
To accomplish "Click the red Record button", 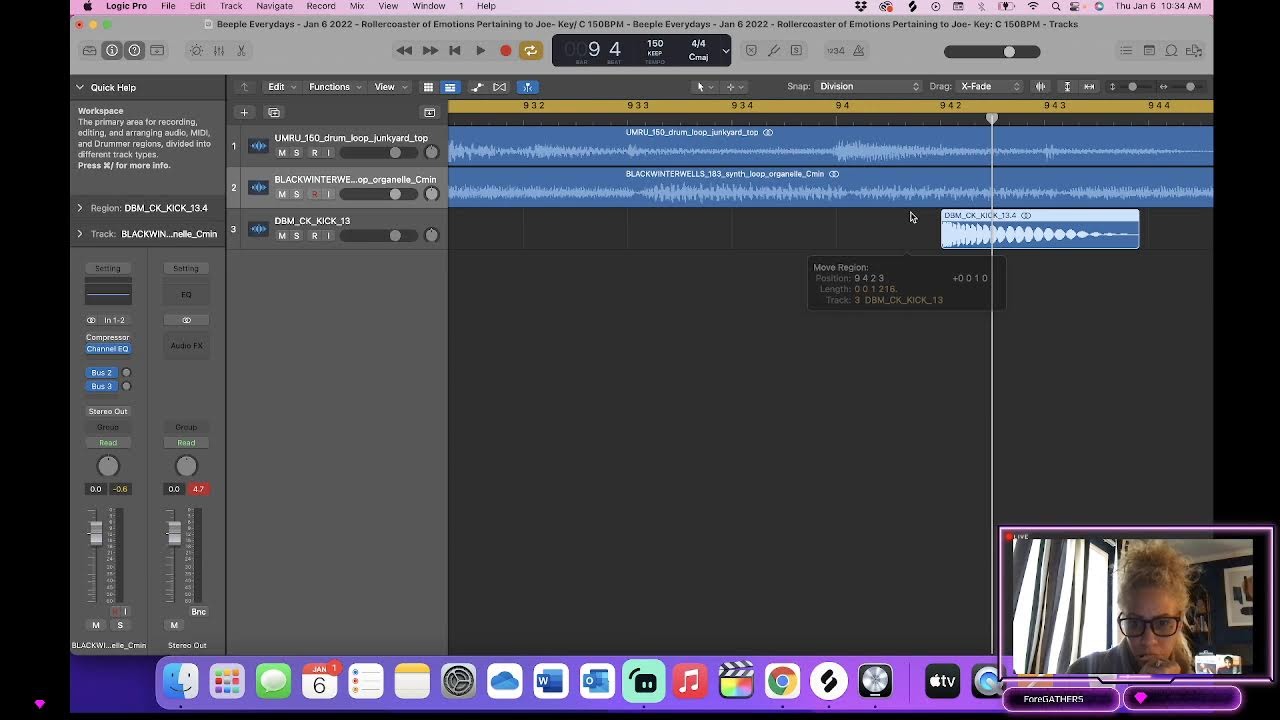I will click(506, 50).
